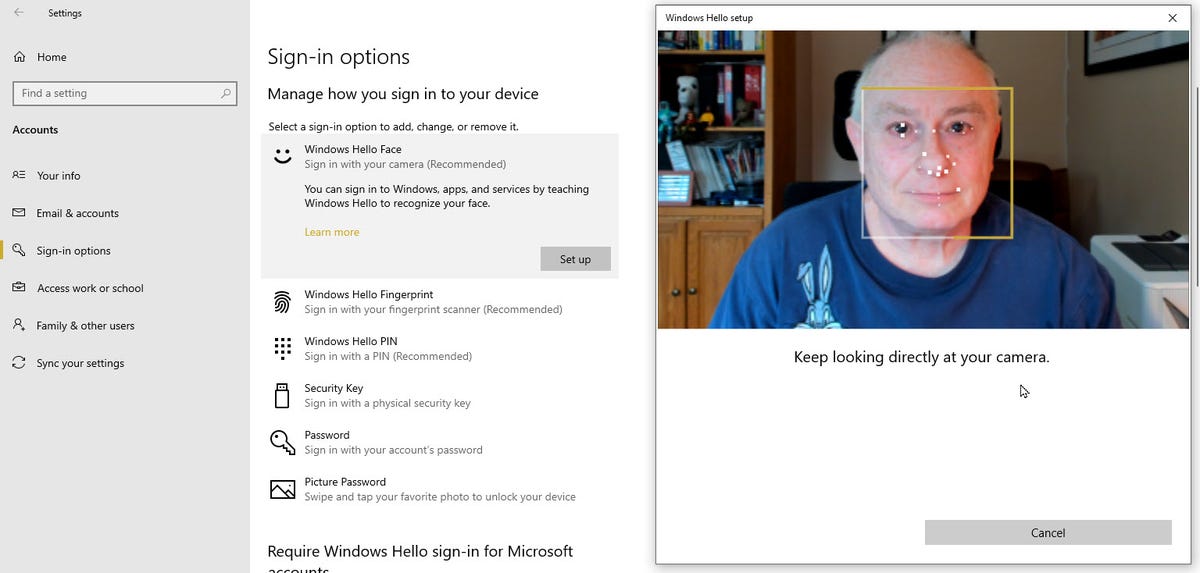1200x573 pixels.
Task: Click the Find a setting search box
Action: tap(125, 93)
